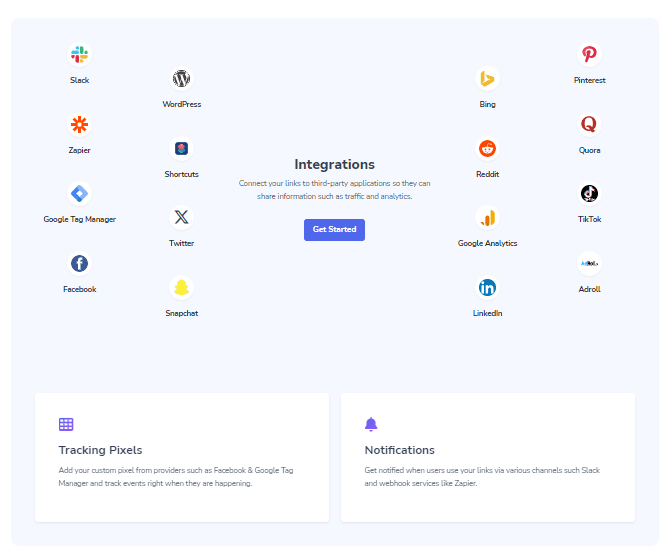The height and width of the screenshot is (558, 666).
Task: Click the Adroll logo icon
Action: point(589,263)
